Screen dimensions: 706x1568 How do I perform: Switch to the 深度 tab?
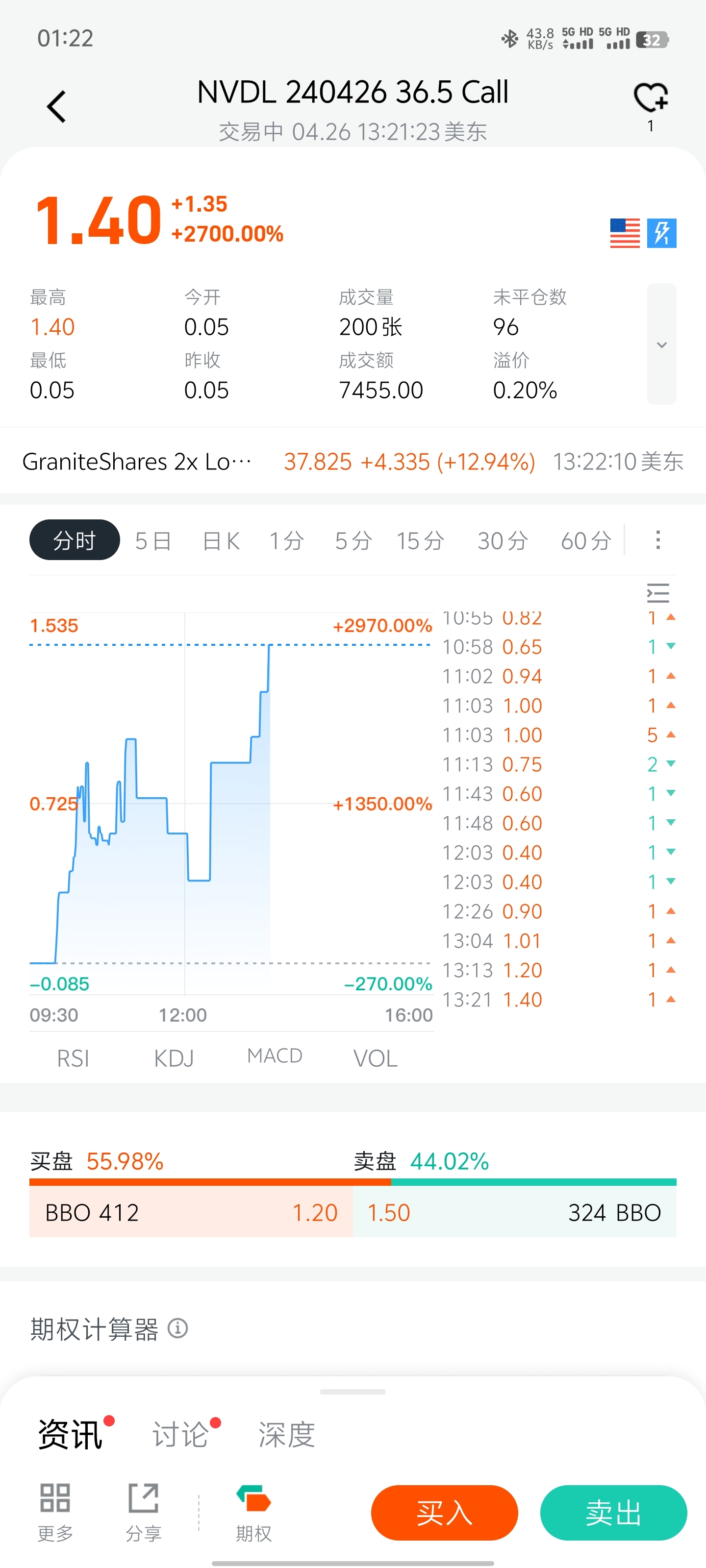click(x=286, y=1434)
